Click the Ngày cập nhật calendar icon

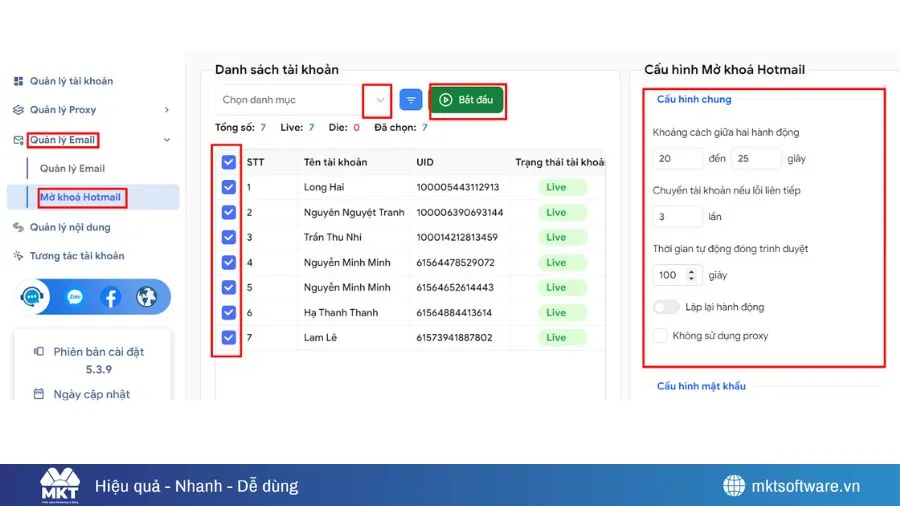(38, 394)
